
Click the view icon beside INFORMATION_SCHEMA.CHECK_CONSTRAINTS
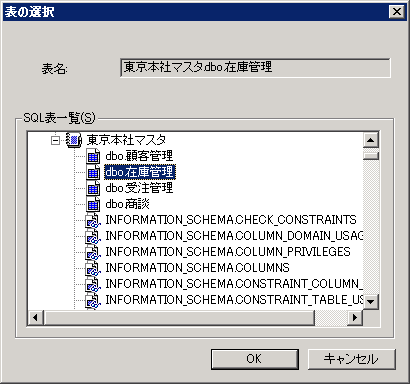(x=93, y=220)
